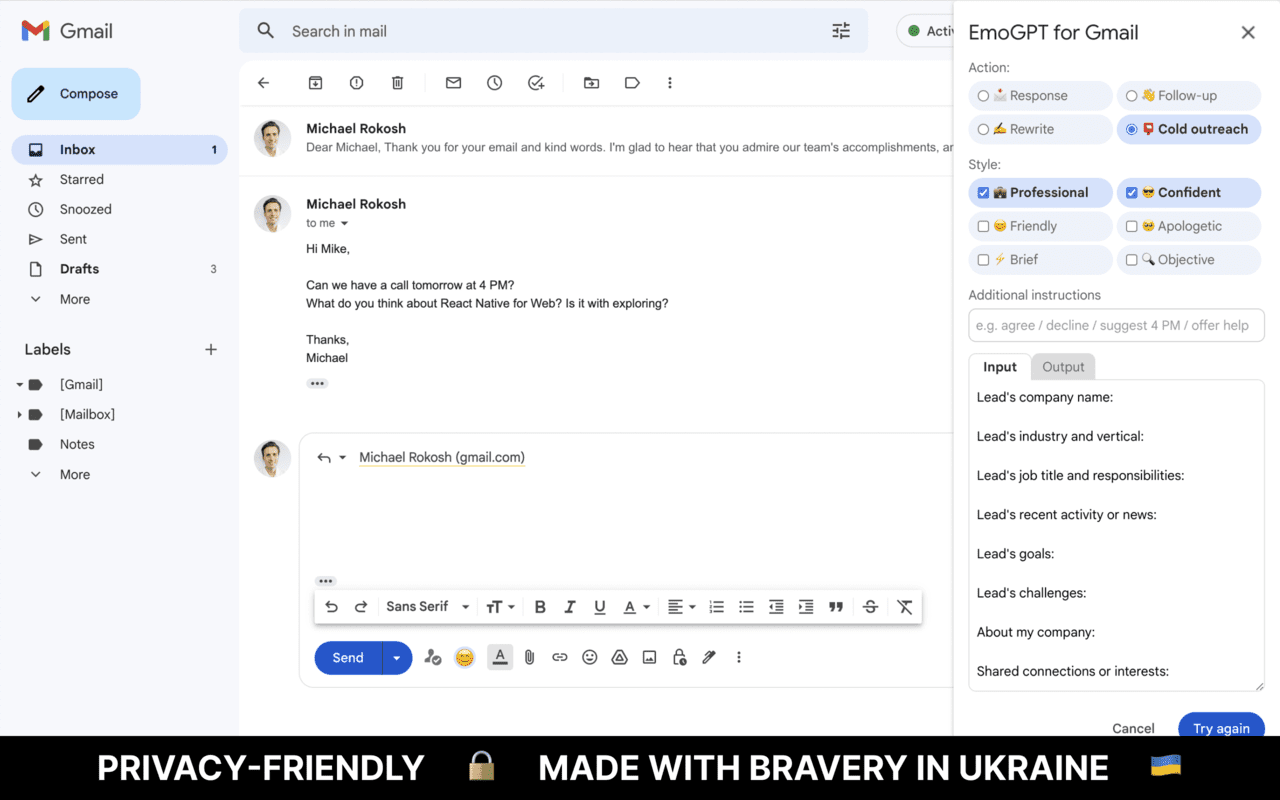Open the Labels tag icon in toolbar
The image size is (1280, 800).
632,83
